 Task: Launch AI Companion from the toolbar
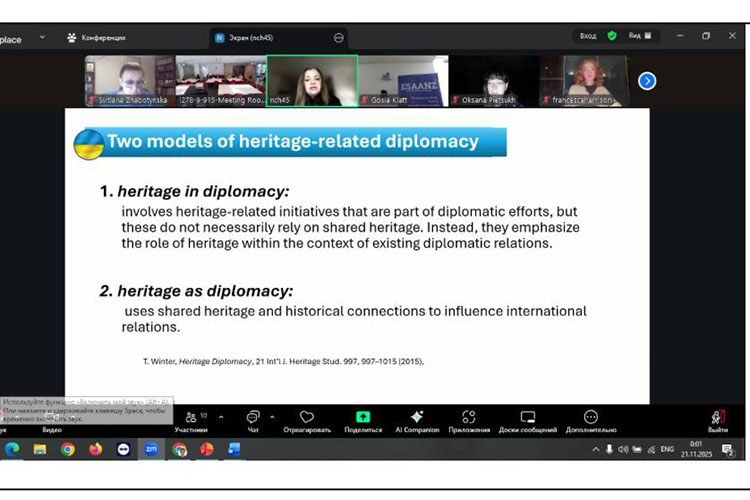point(417,418)
